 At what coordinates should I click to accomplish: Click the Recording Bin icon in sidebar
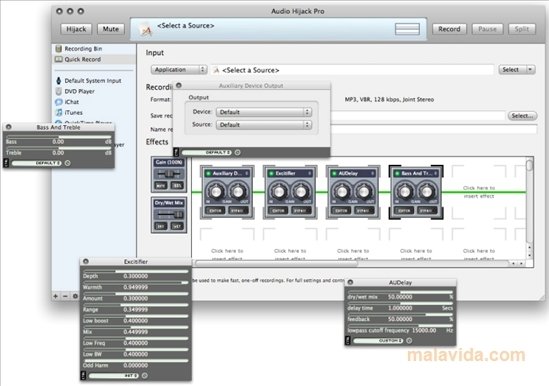[x=58, y=49]
